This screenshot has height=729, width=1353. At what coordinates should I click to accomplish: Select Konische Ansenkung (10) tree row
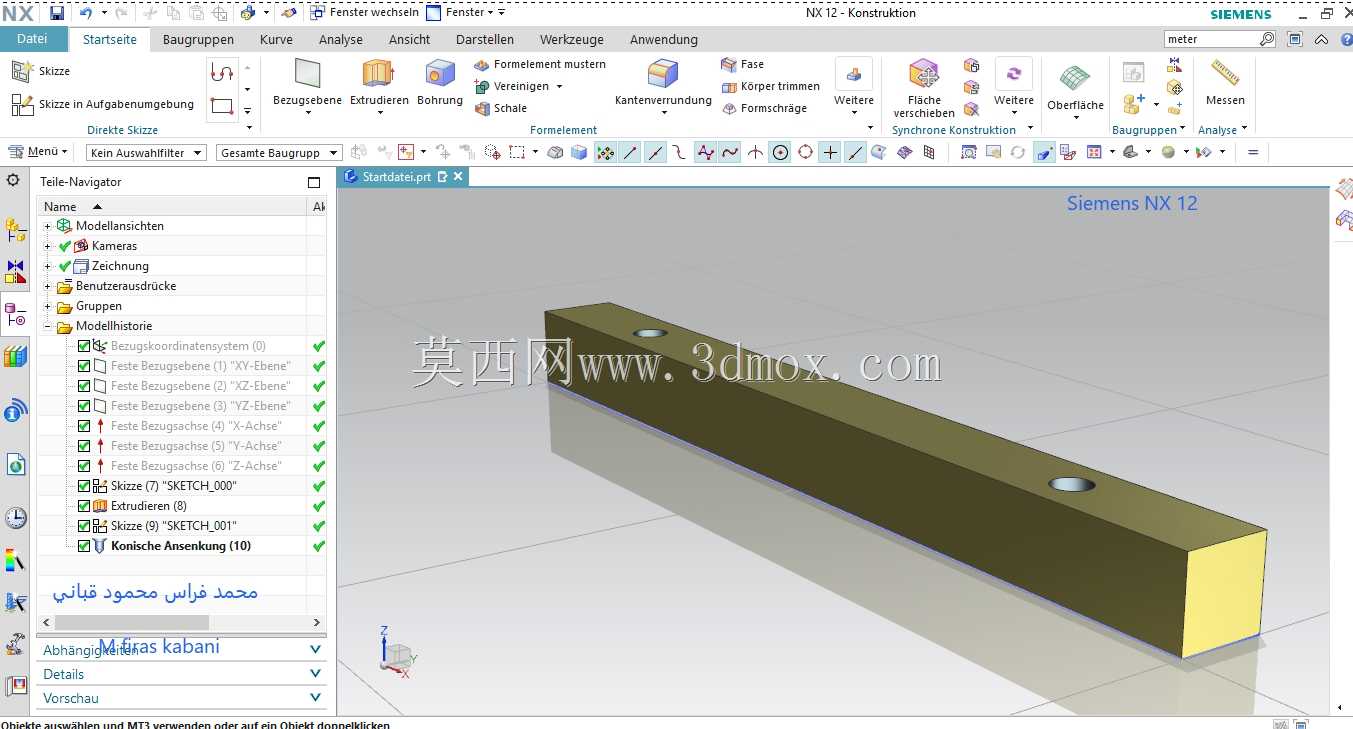[181, 546]
